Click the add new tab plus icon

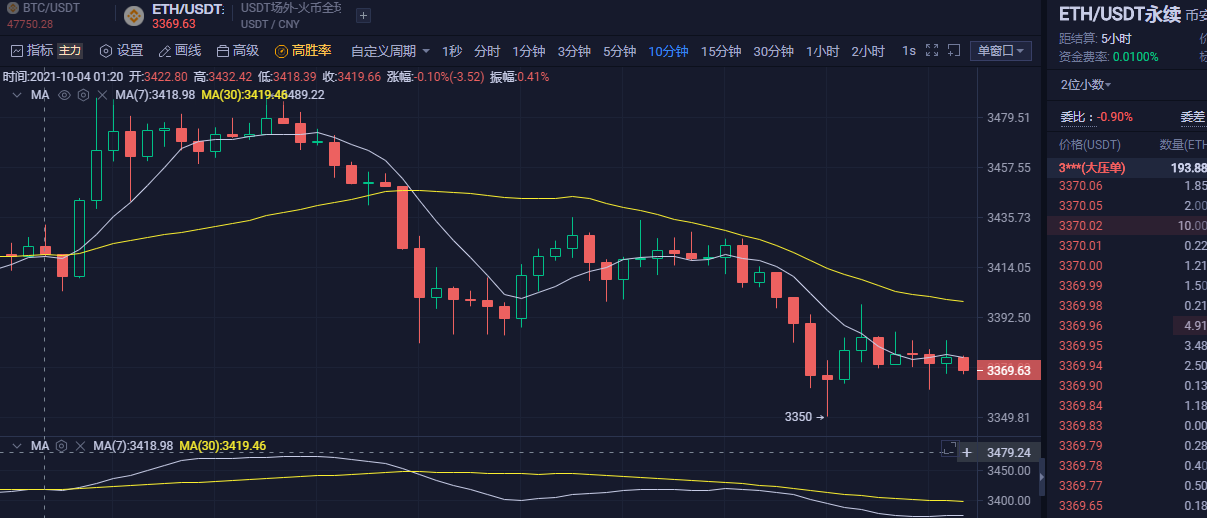point(363,15)
